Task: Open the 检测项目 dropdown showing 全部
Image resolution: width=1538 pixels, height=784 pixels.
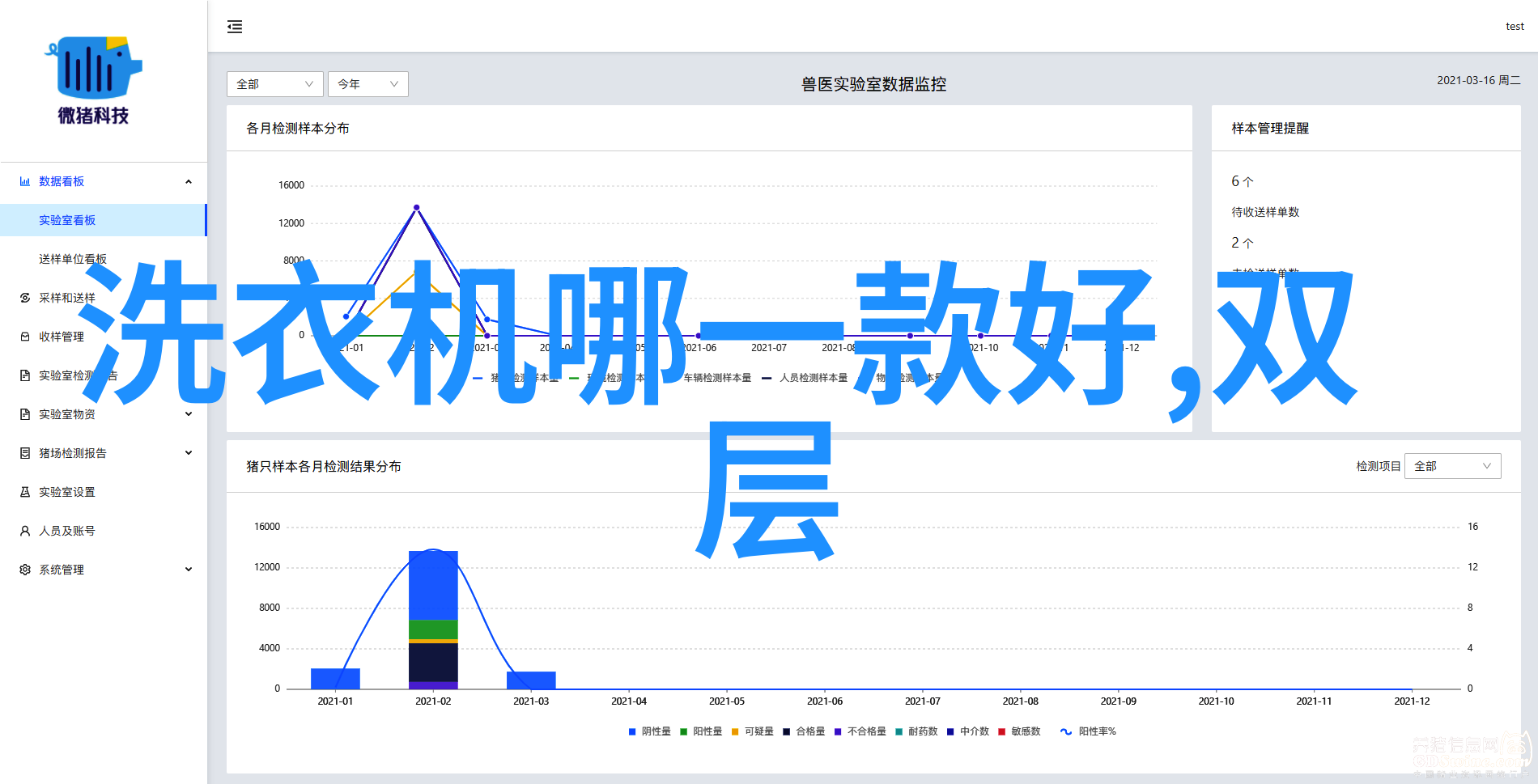Action: (x=1452, y=466)
